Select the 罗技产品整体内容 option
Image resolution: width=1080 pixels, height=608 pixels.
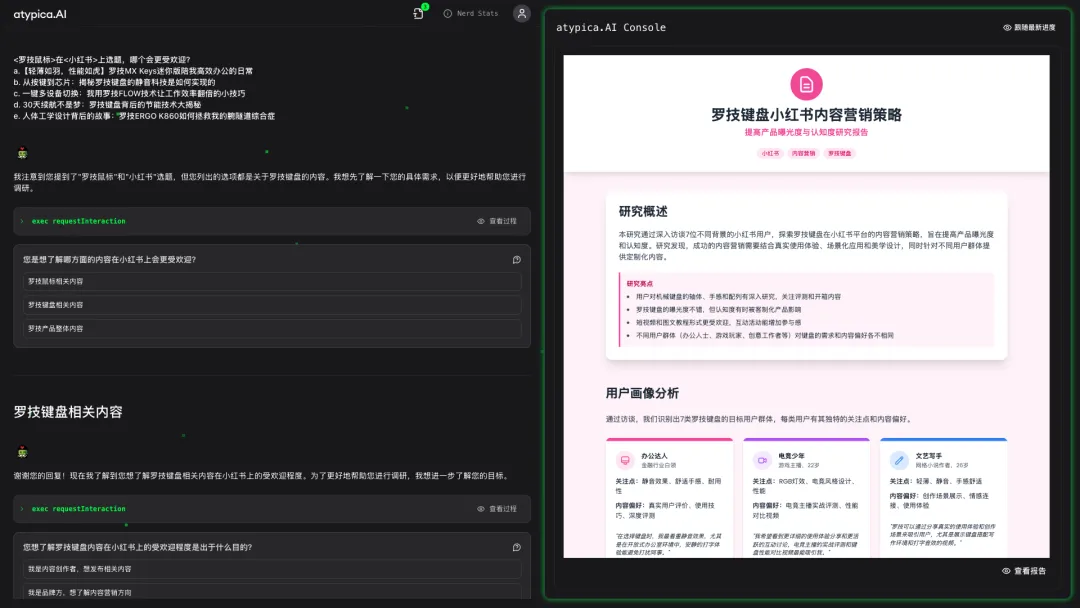pyautogui.click(x=272, y=328)
